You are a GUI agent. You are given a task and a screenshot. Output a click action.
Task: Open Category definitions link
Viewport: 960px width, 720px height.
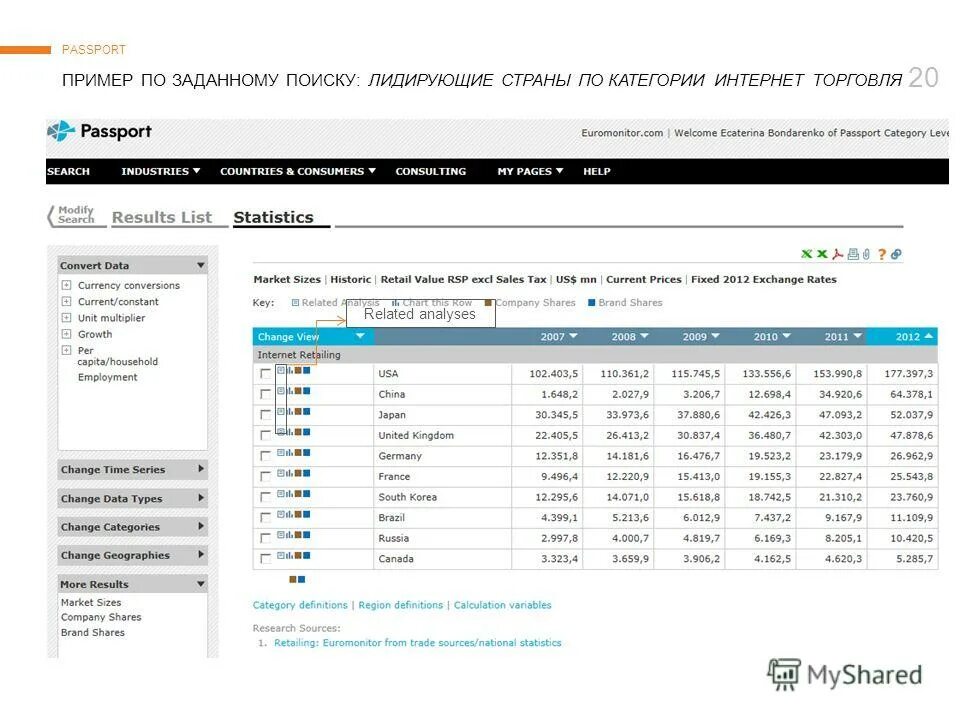tap(300, 605)
